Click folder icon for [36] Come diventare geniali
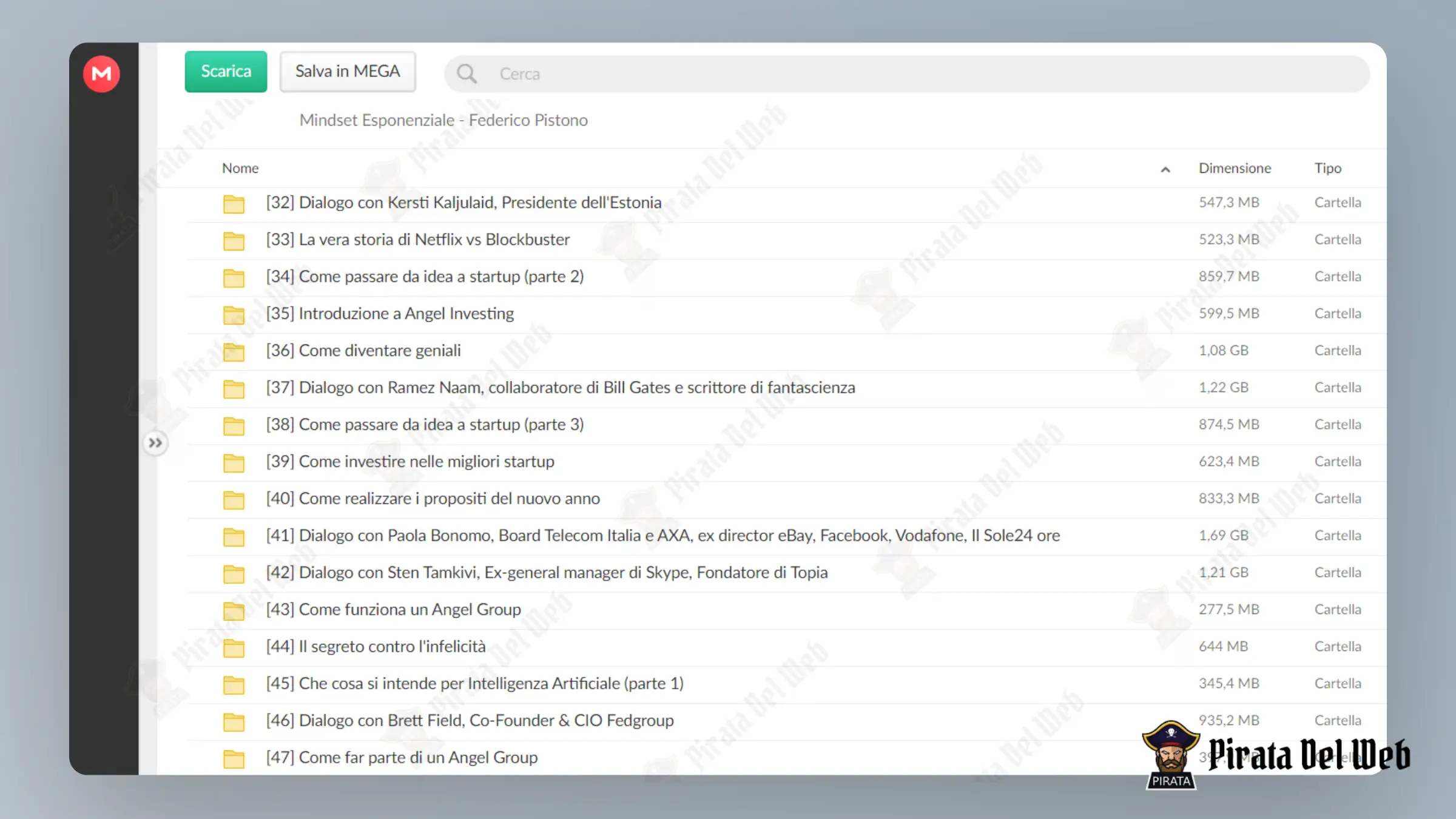The width and height of the screenshot is (1456, 819). coord(234,352)
